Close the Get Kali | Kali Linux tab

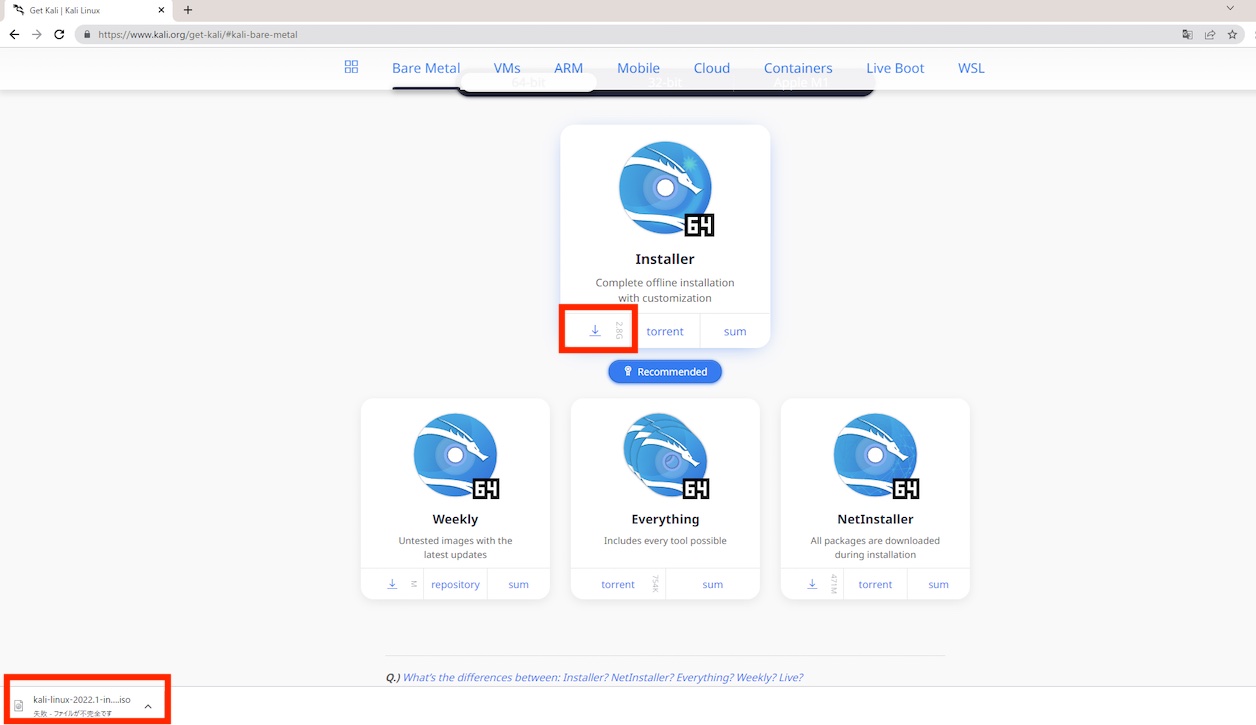coord(161,10)
